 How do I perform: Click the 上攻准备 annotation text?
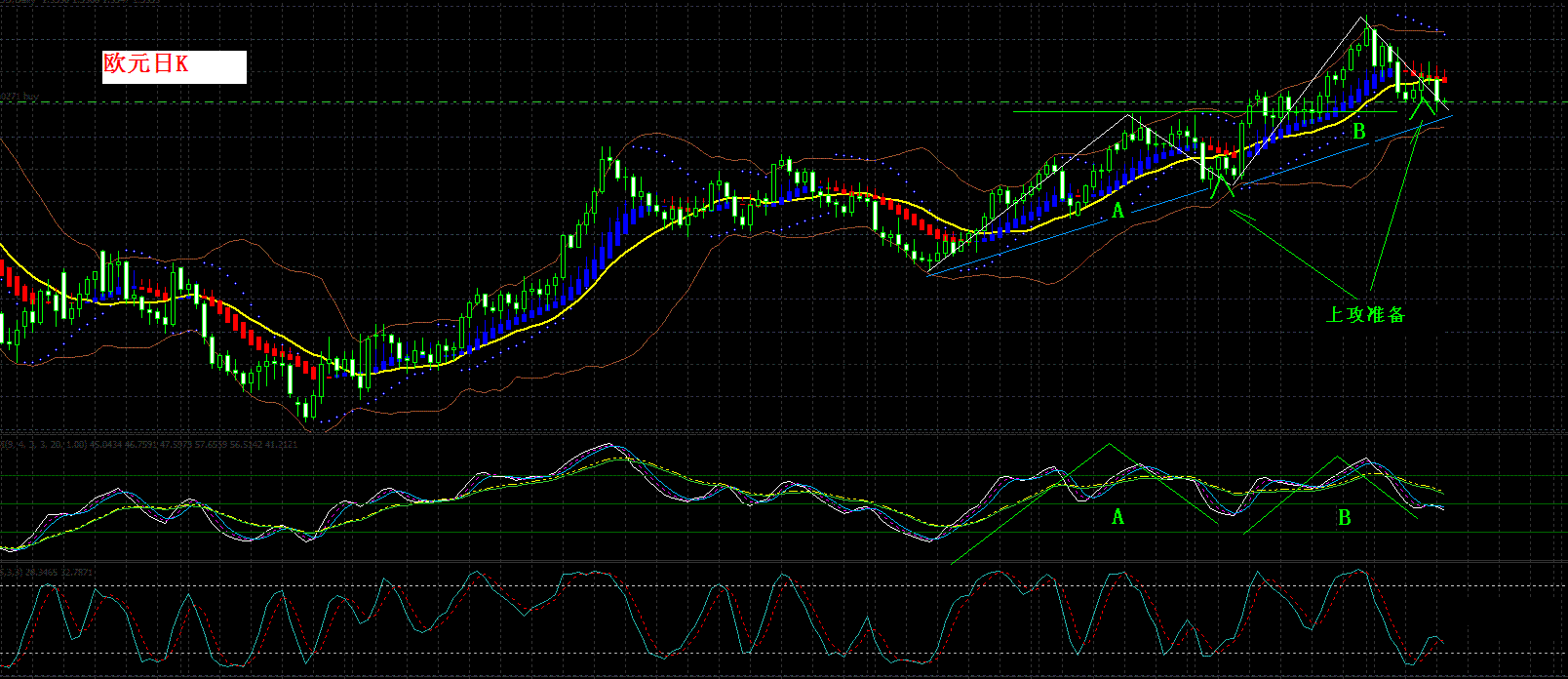click(x=1366, y=314)
